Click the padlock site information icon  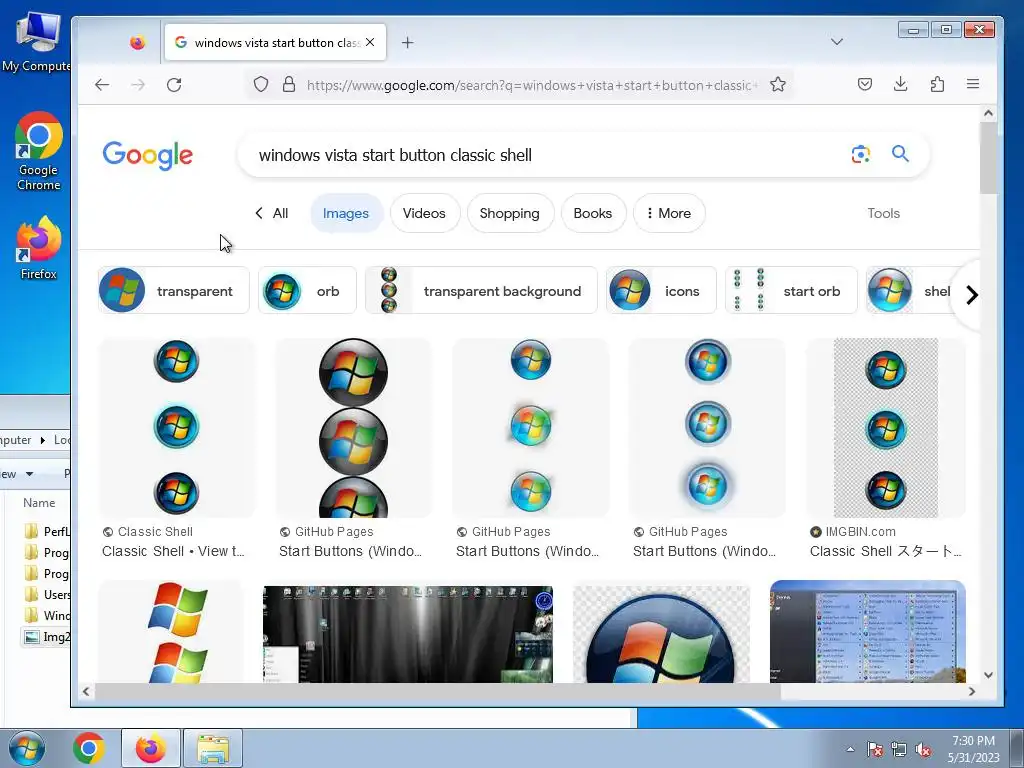[289, 84]
